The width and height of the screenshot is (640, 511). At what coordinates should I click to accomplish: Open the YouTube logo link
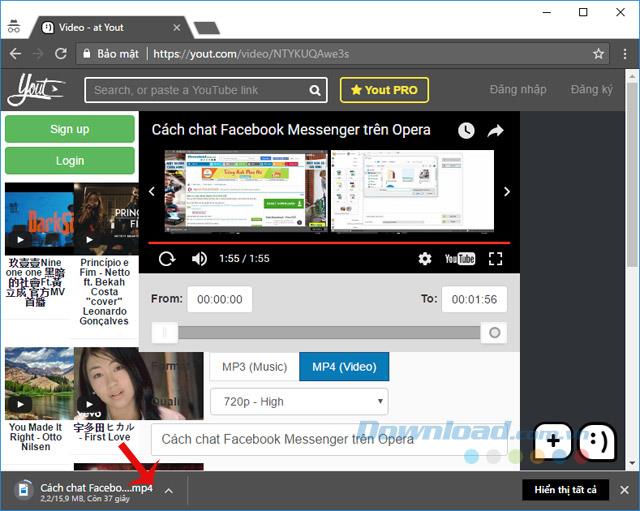click(x=460, y=259)
